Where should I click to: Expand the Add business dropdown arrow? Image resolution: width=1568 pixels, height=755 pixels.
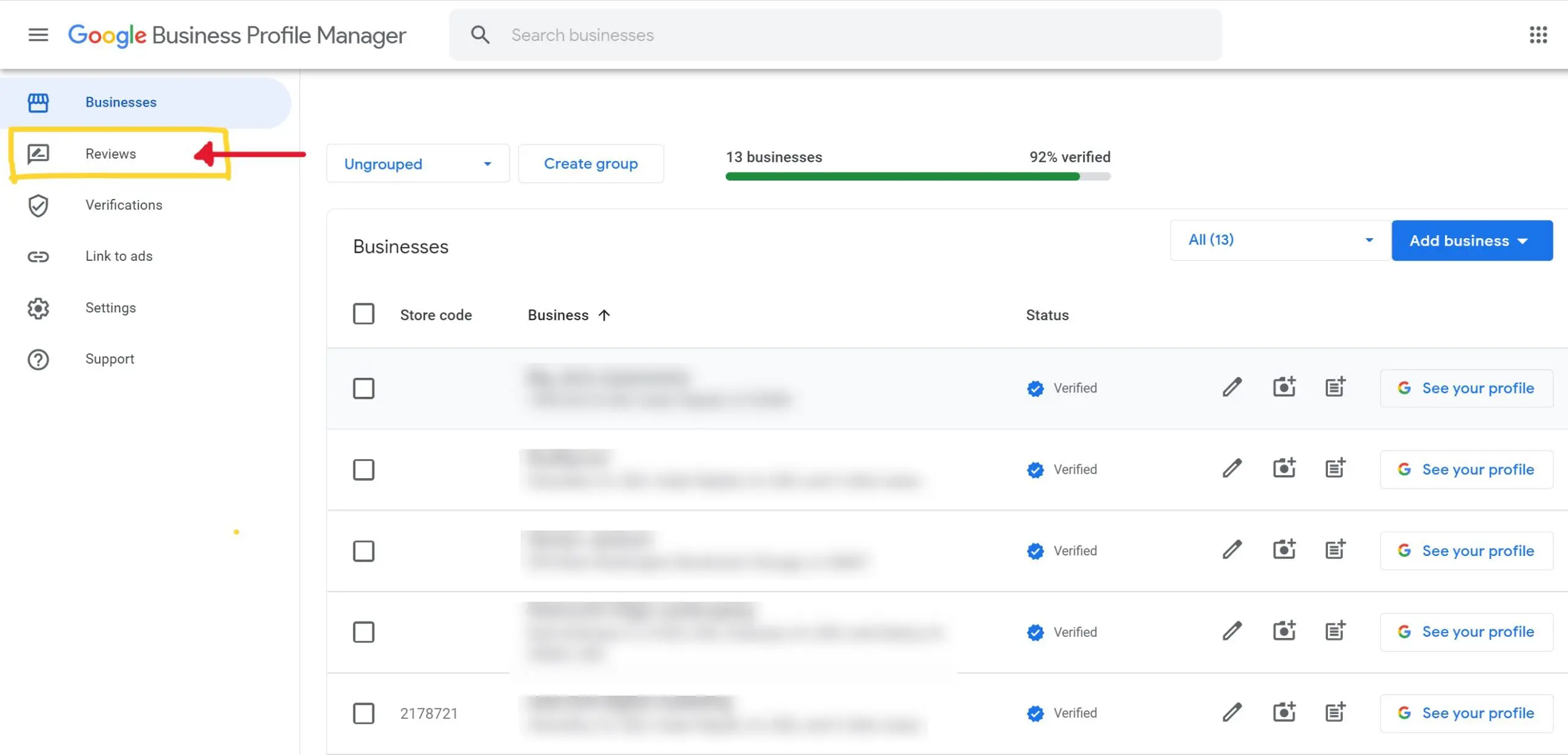(1524, 241)
